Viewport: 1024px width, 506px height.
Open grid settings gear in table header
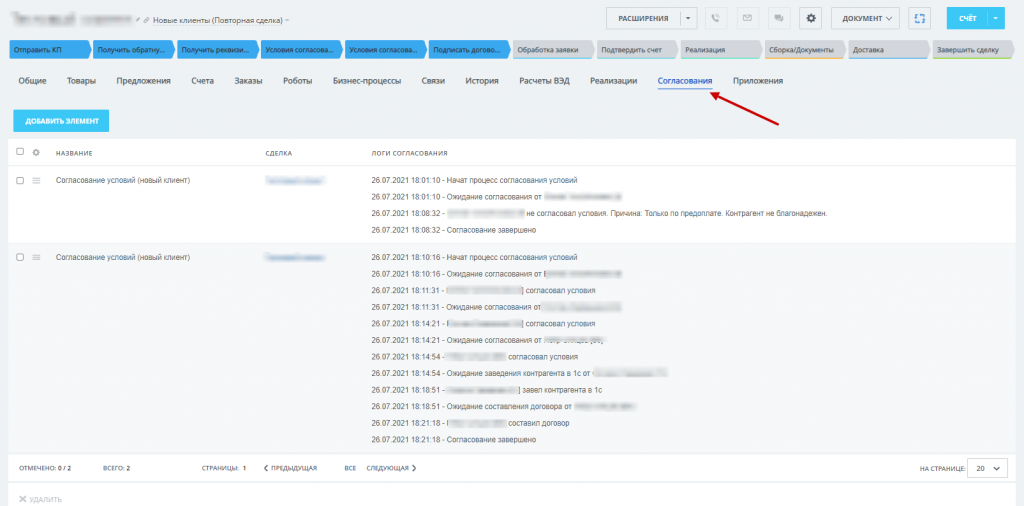(x=36, y=153)
